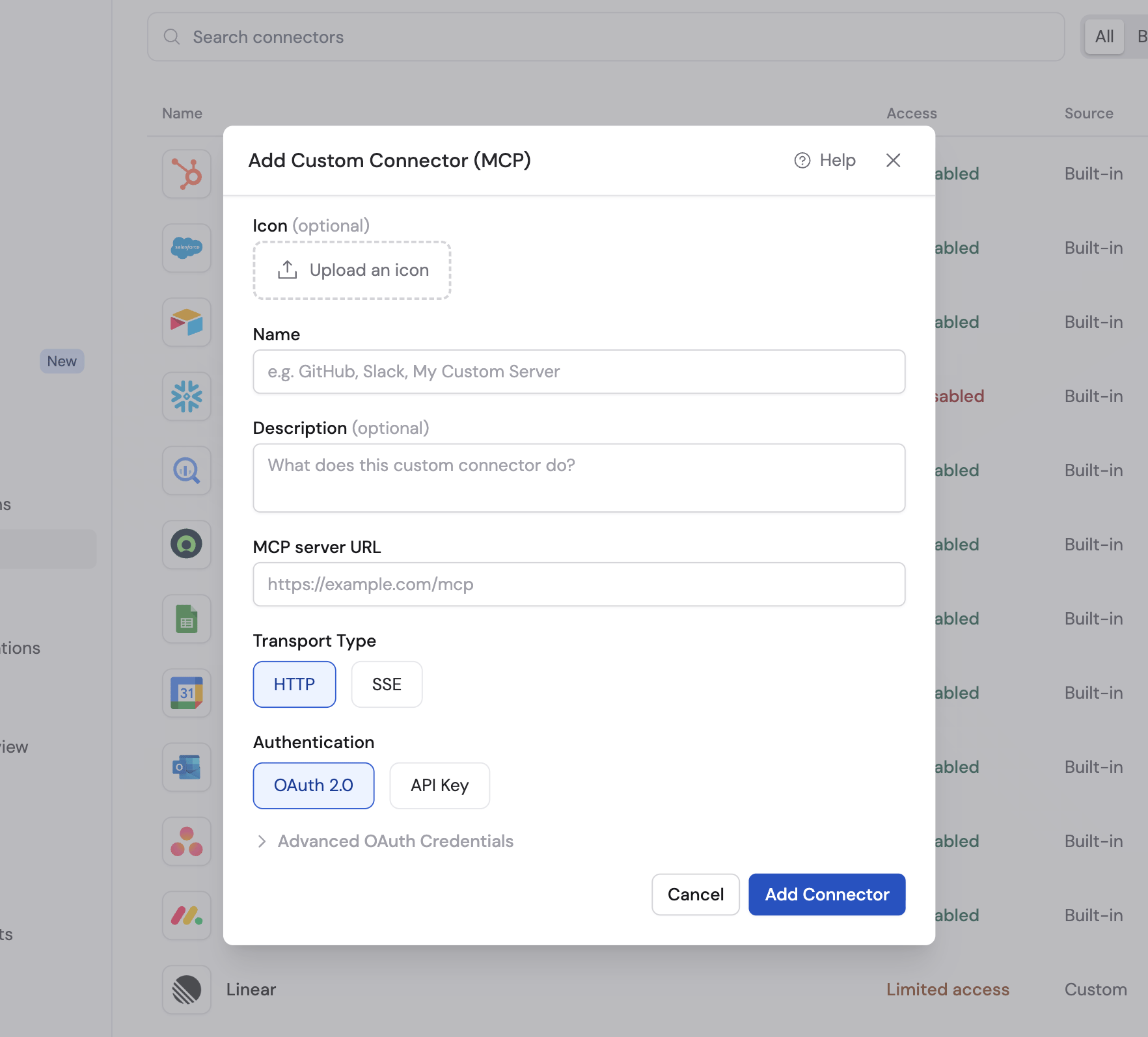Click the Linear row name
1148x1037 pixels.
click(251, 990)
